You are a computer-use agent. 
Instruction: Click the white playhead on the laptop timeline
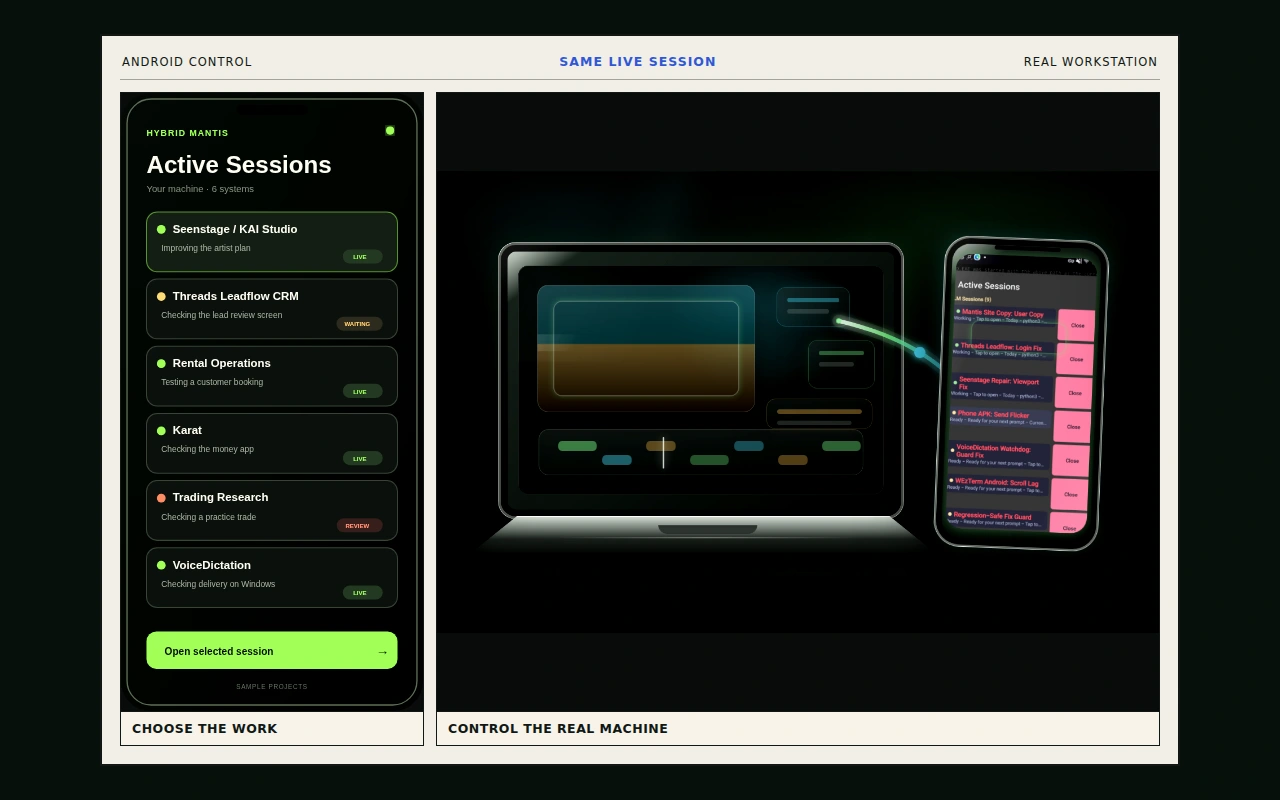pyautogui.click(x=663, y=452)
